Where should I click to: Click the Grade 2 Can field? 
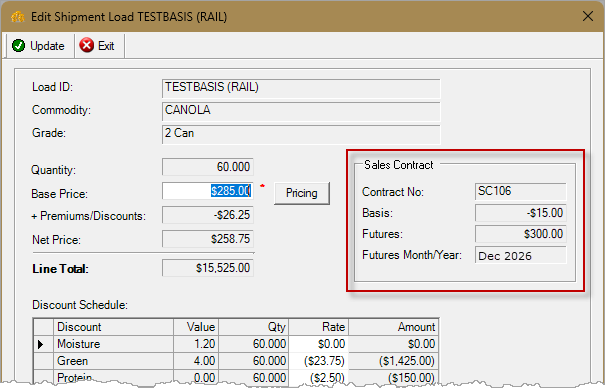[x=301, y=134]
